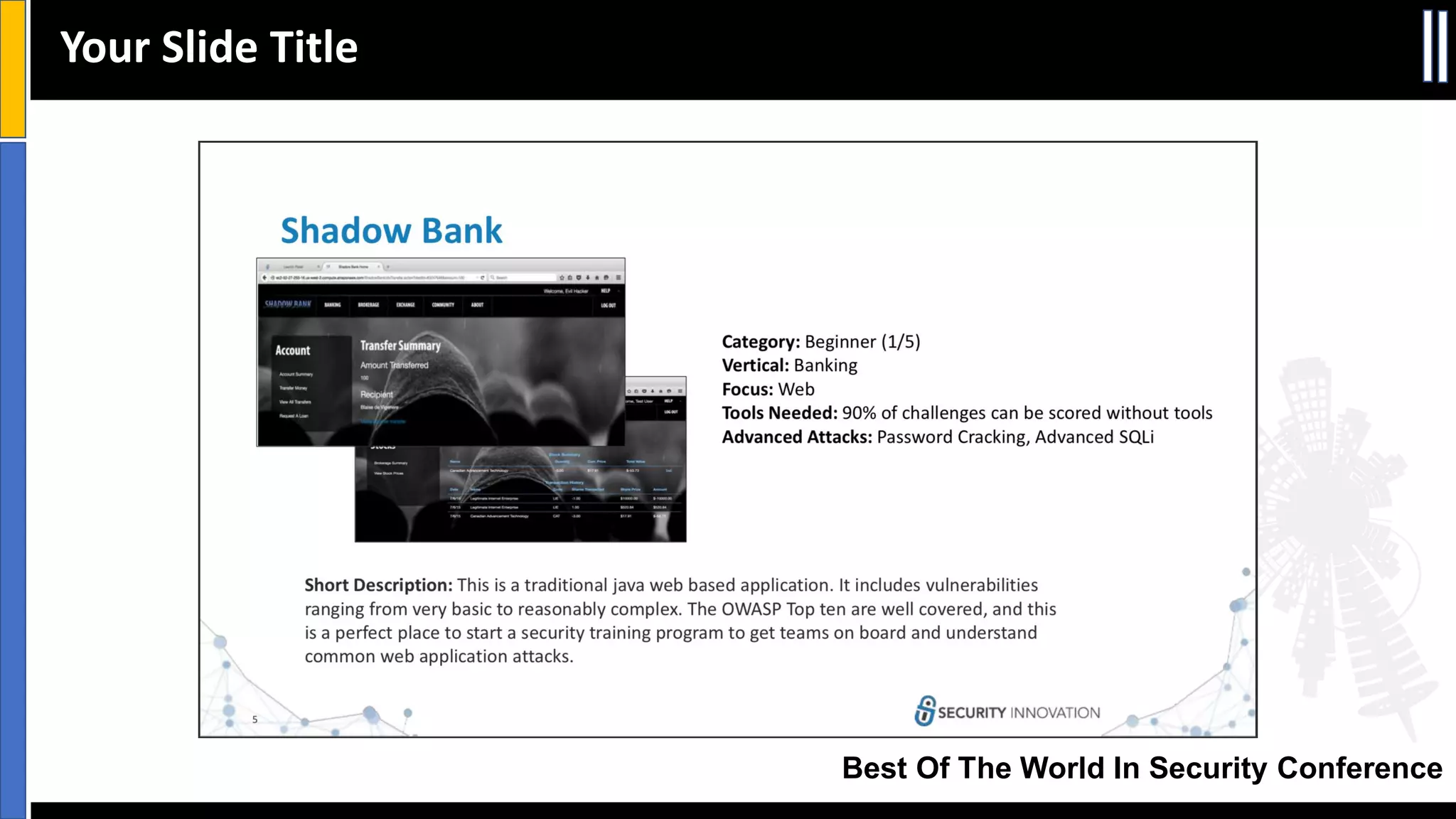
Task: Open EXCHANGE menu in Shadow Bank screenshot
Action: click(405, 304)
